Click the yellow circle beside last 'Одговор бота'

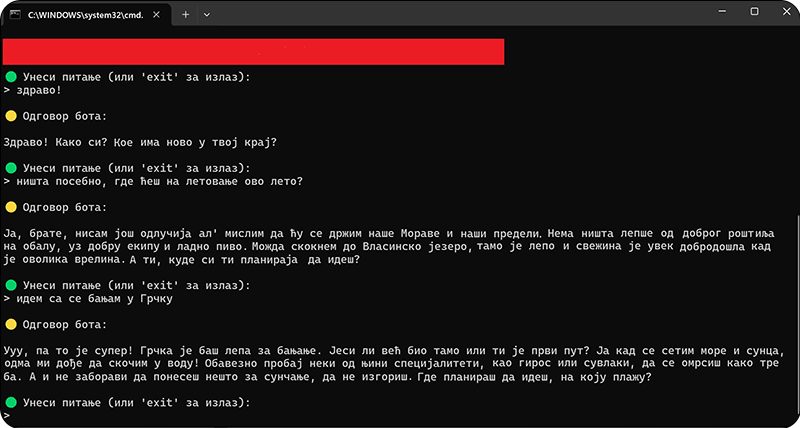[10, 325]
